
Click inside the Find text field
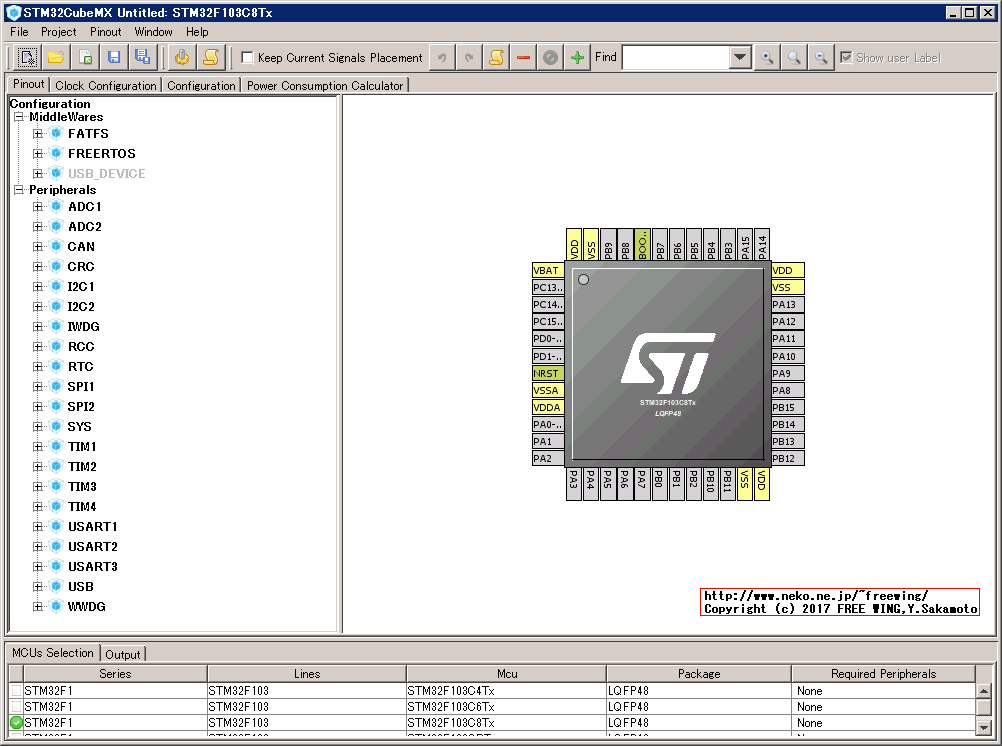click(676, 58)
